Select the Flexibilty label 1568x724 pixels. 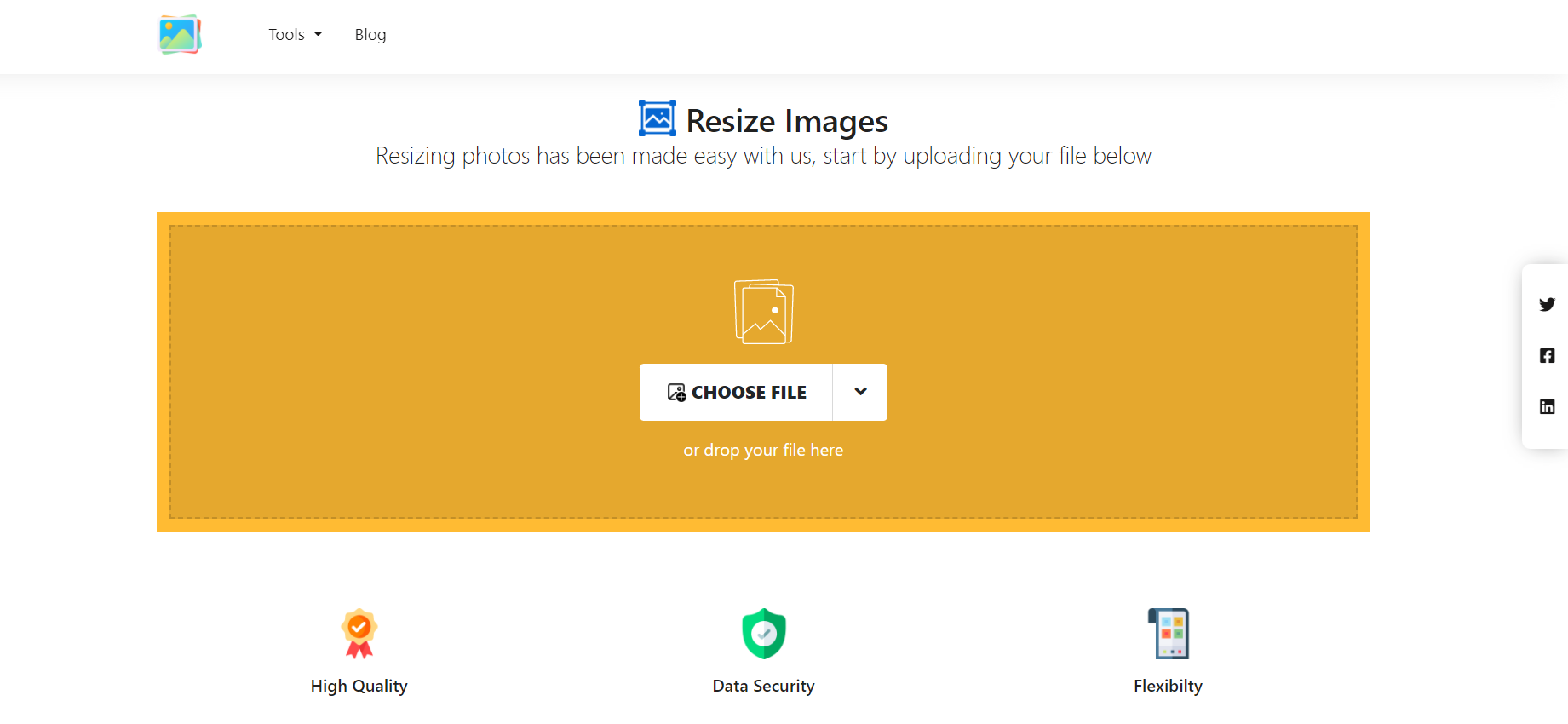click(x=1168, y=686)
